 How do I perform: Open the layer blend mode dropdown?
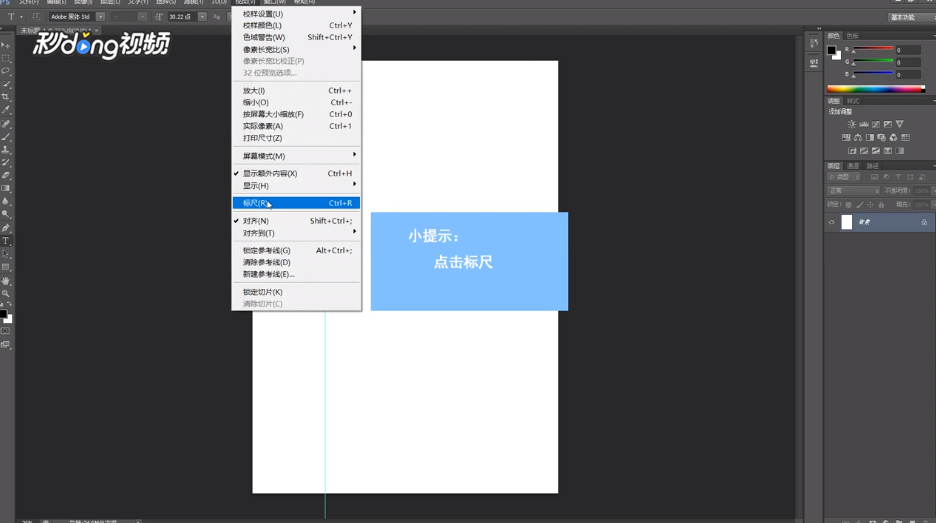pyautogui.click(x=854, y=191)
